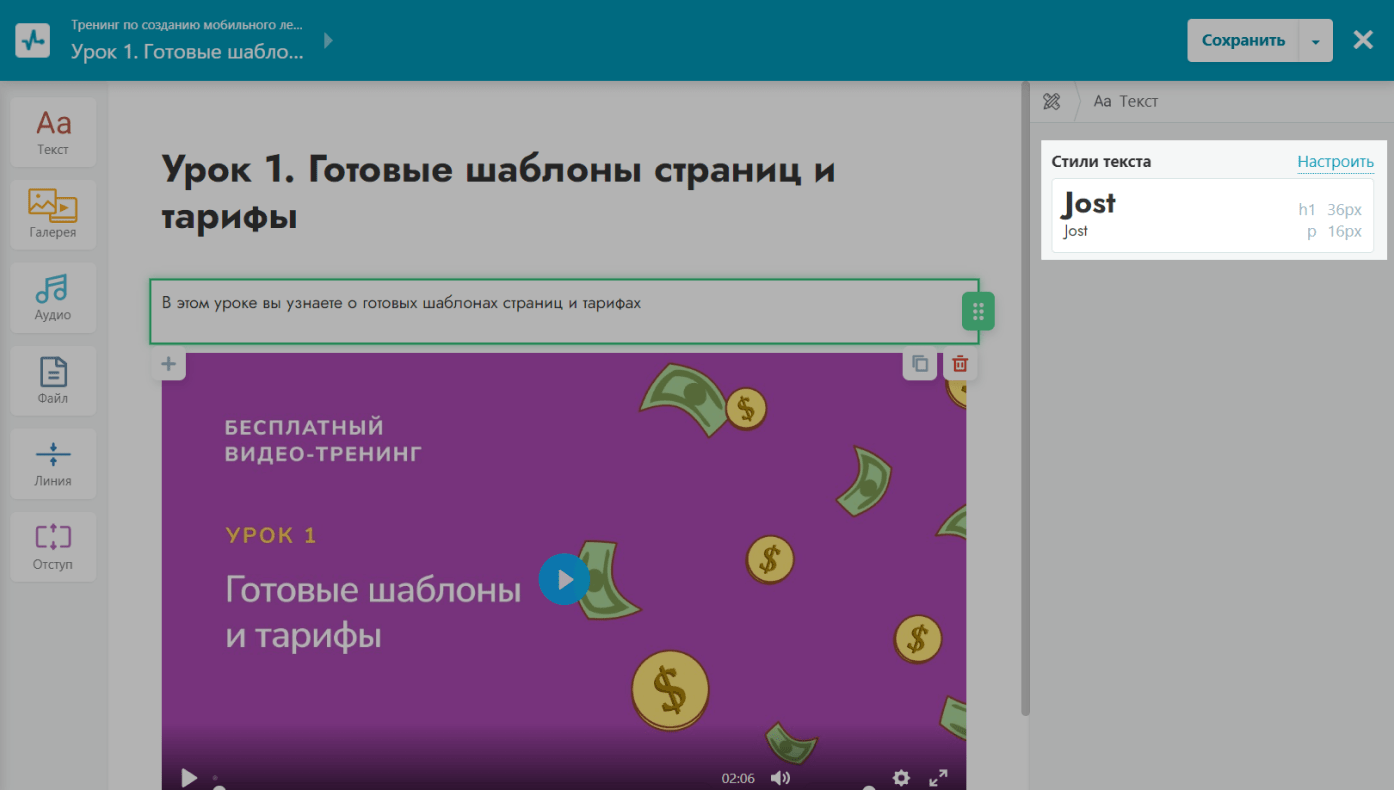Click the green drag handle of the text block
The image size is (1394, 790).
[978, 311]
